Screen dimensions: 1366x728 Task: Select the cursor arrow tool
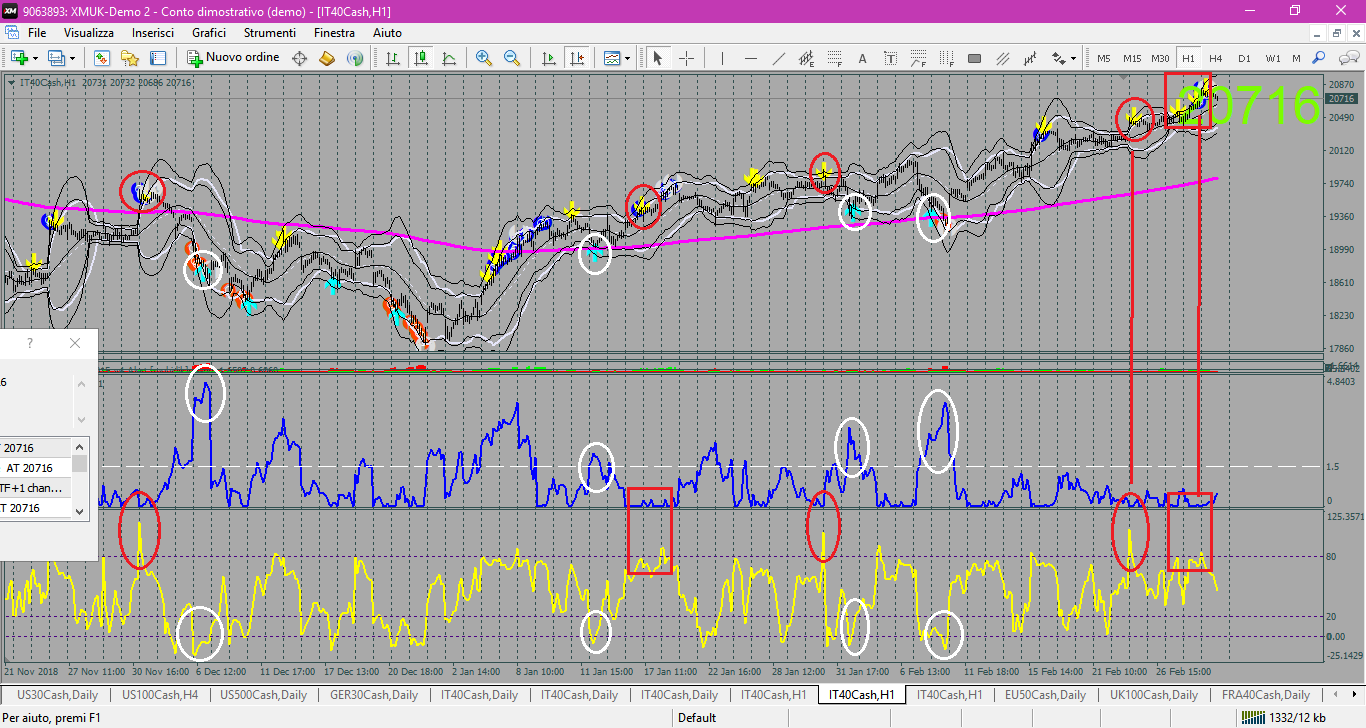658,58
